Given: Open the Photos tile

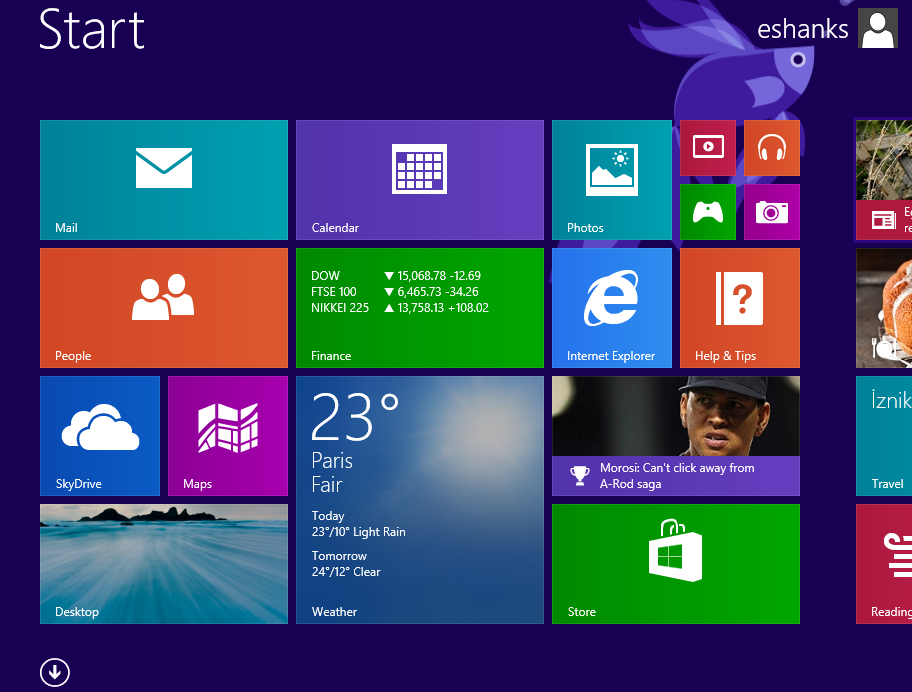Looking at the screenshot, I should [611, 180].
